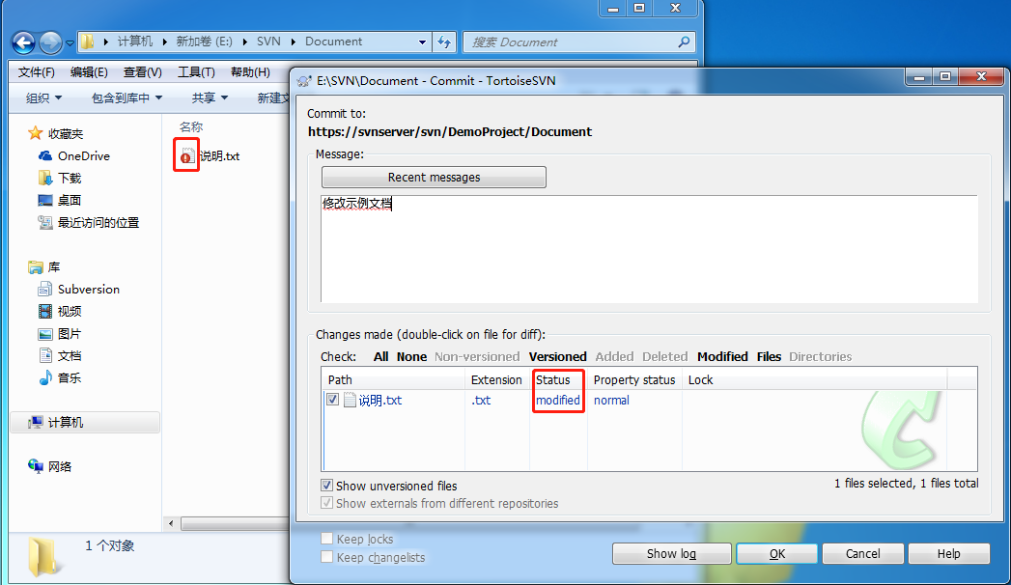Expand the breadcrumb arrow after SVN
This screenshot has width=1011, height=585.
click(293, 42)
